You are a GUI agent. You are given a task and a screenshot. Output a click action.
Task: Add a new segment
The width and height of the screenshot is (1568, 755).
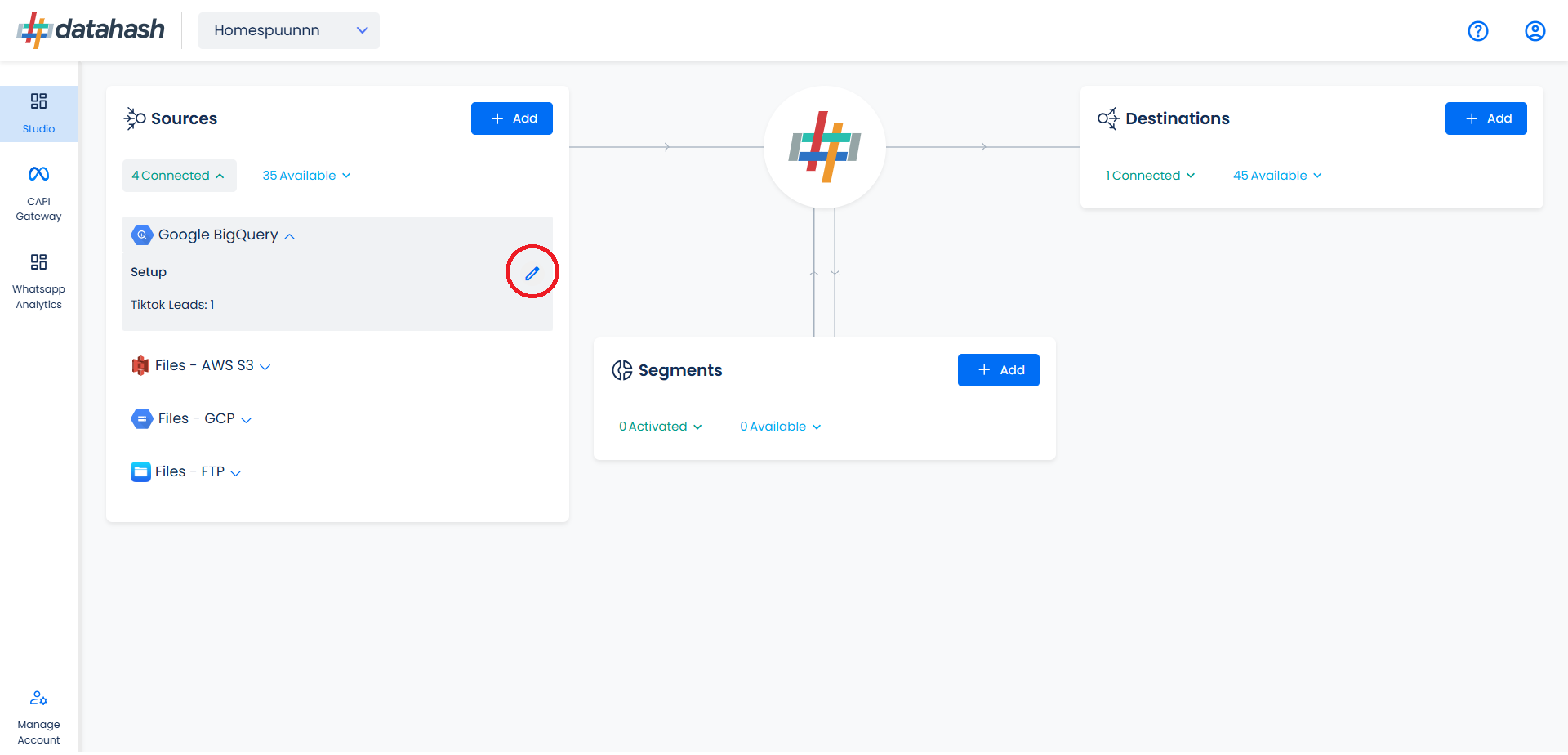pos(999,370)
